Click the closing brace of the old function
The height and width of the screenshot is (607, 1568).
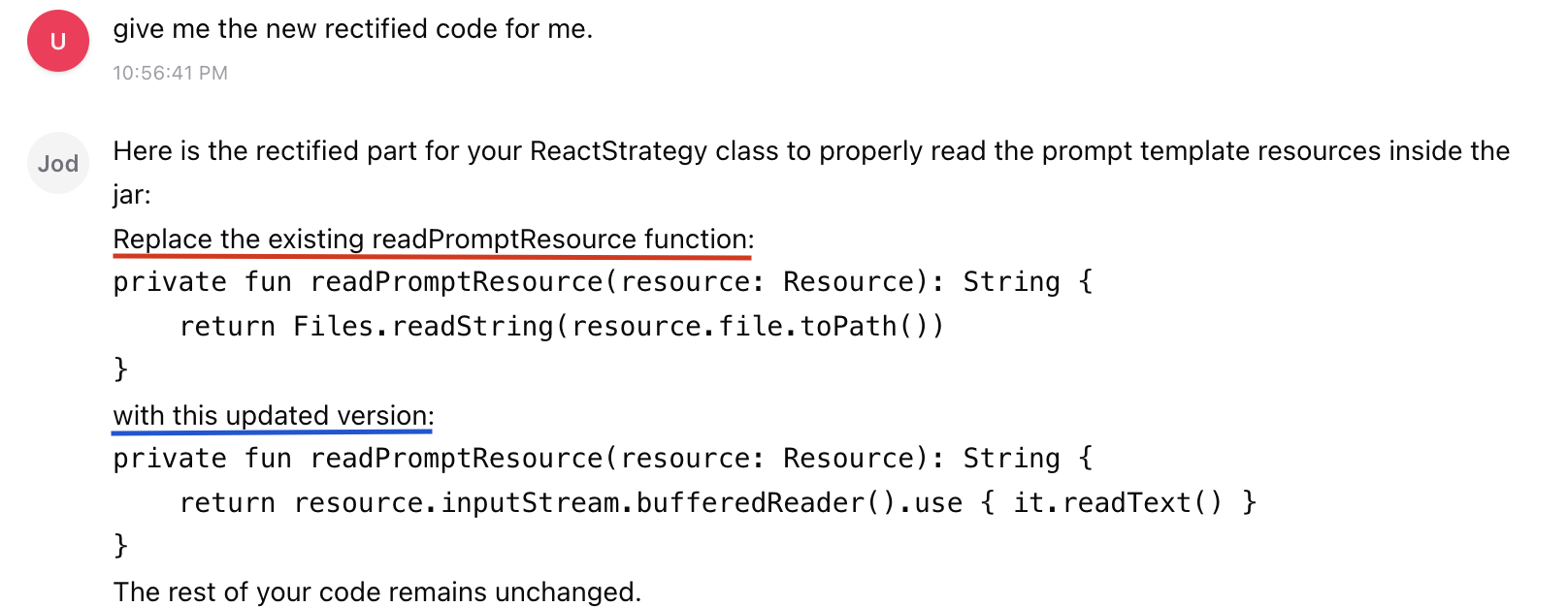[x=120, y=369]
